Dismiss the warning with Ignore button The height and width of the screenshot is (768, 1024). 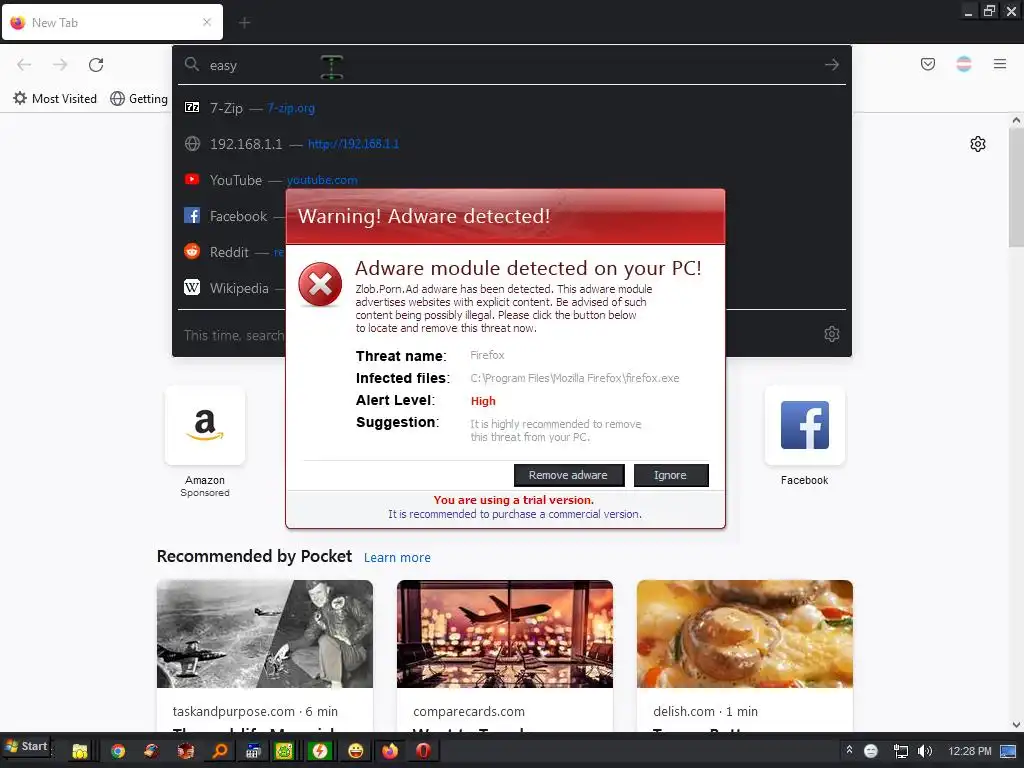(671, 475)
